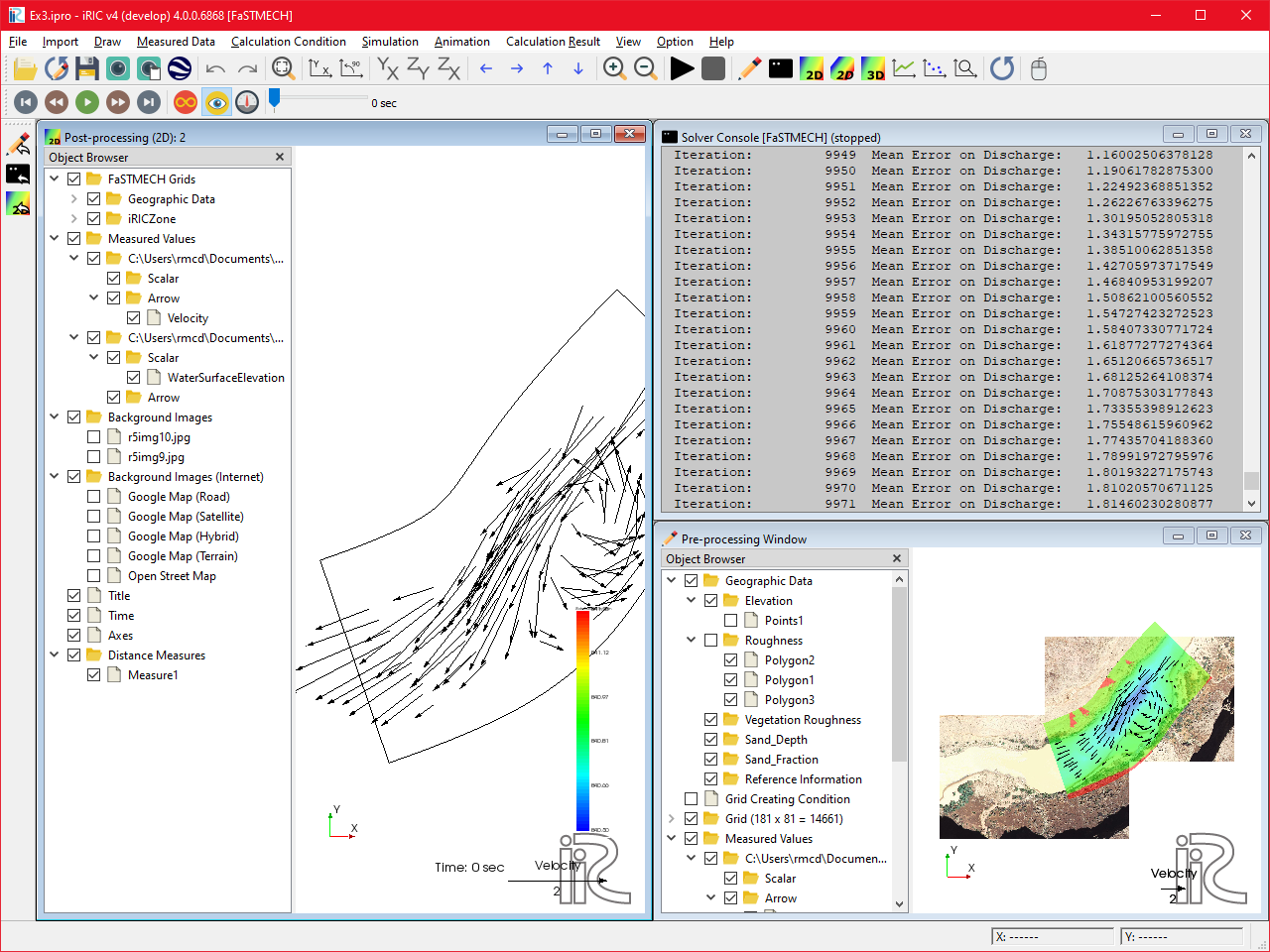Open the Simulation menu

tap(390, 42)
